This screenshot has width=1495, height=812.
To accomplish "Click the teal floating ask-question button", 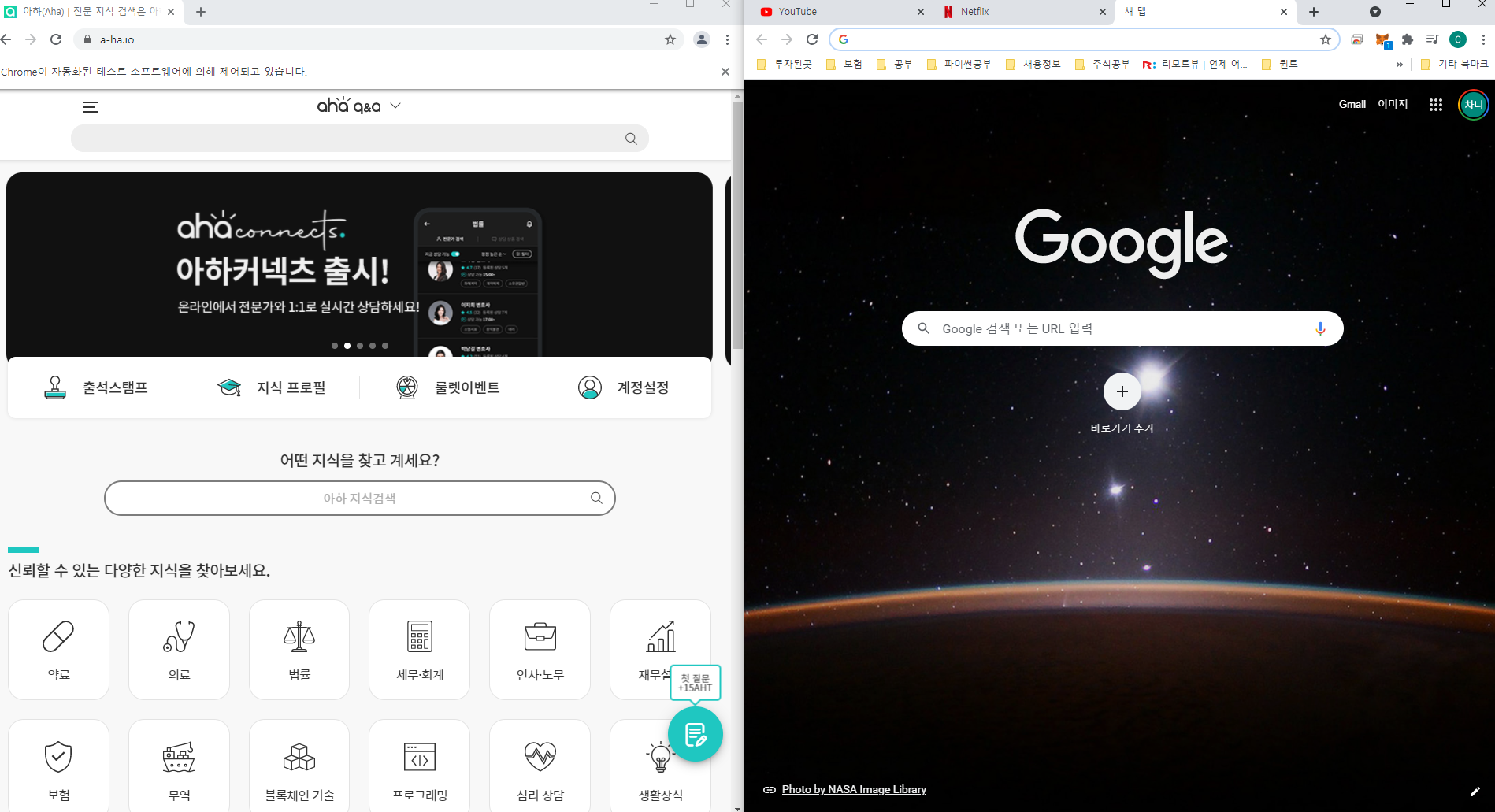I will click(695, 735).
